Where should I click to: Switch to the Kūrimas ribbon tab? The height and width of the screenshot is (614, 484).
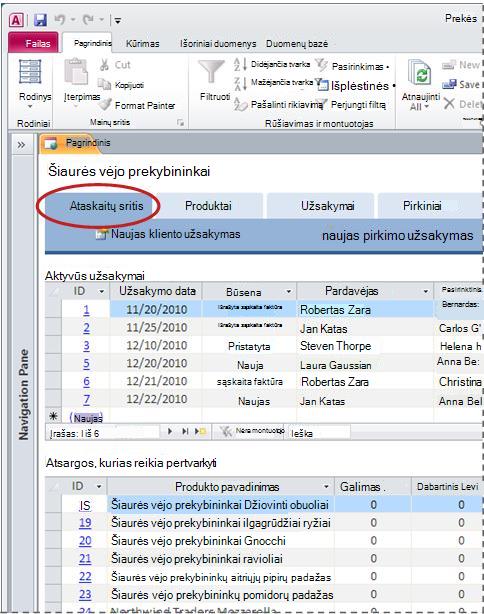pyautogui.click(x=143, y=43)
